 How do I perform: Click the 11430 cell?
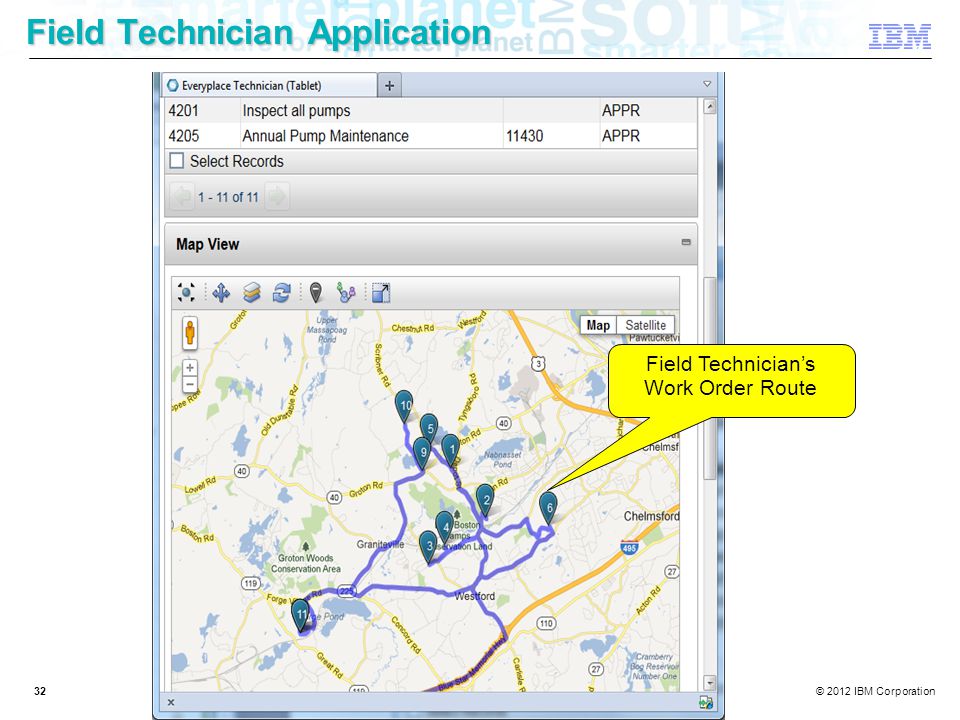tap(524, 135)
